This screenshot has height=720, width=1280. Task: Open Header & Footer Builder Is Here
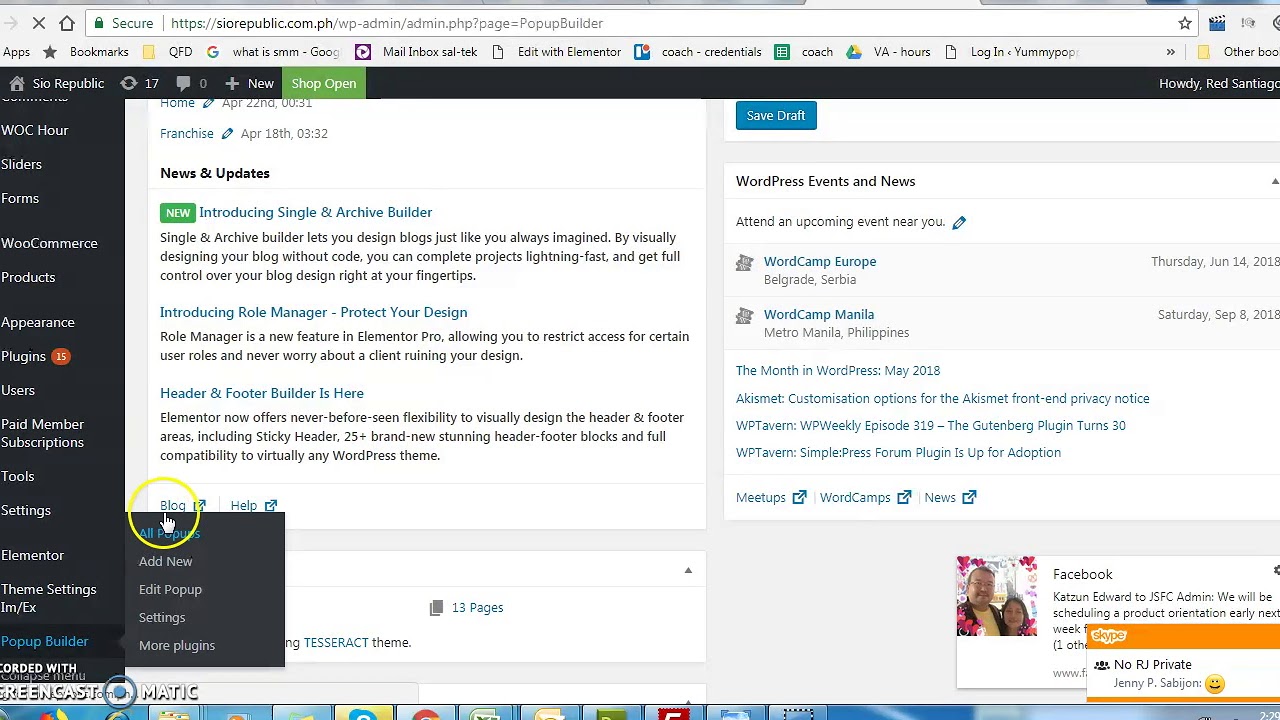(262, 393)
